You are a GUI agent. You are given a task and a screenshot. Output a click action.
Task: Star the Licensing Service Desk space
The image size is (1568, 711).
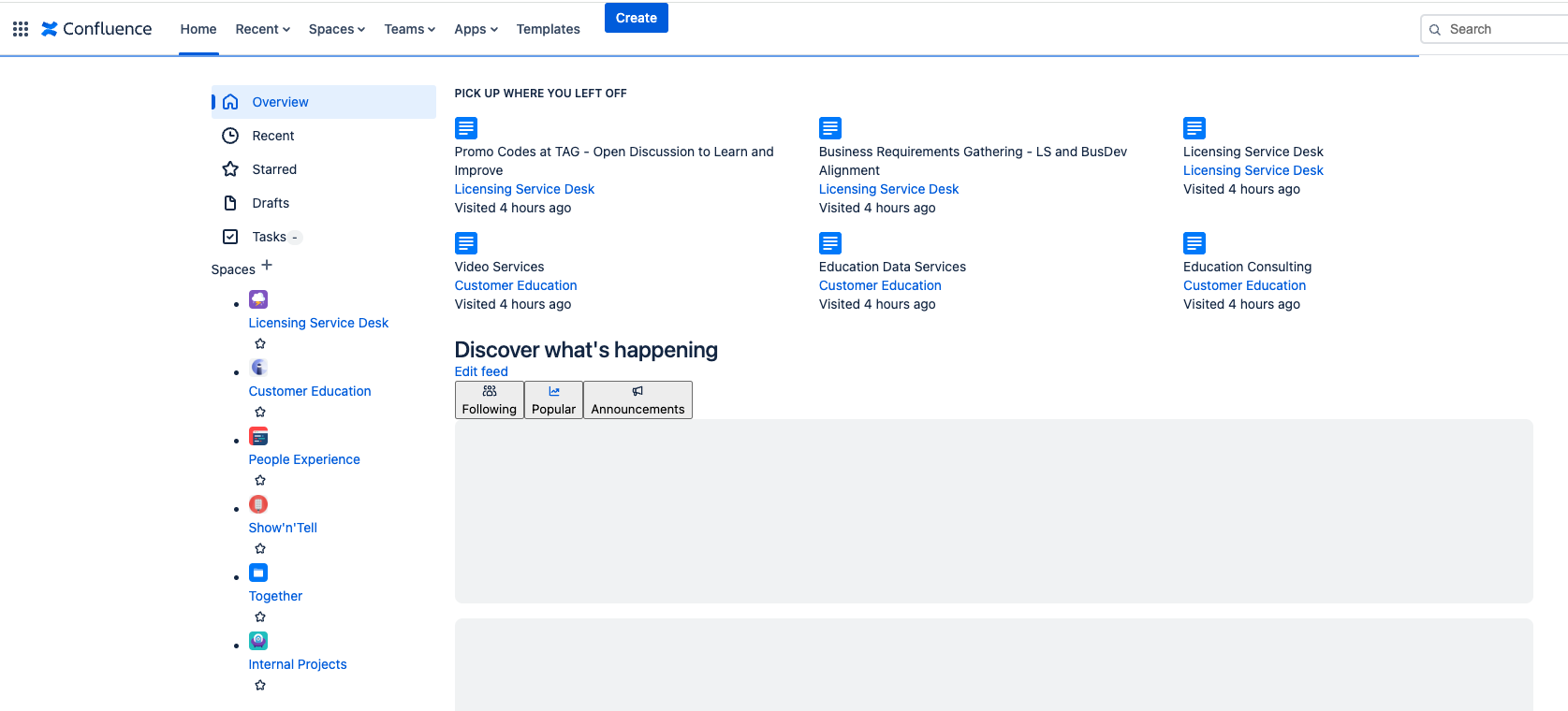260,343
